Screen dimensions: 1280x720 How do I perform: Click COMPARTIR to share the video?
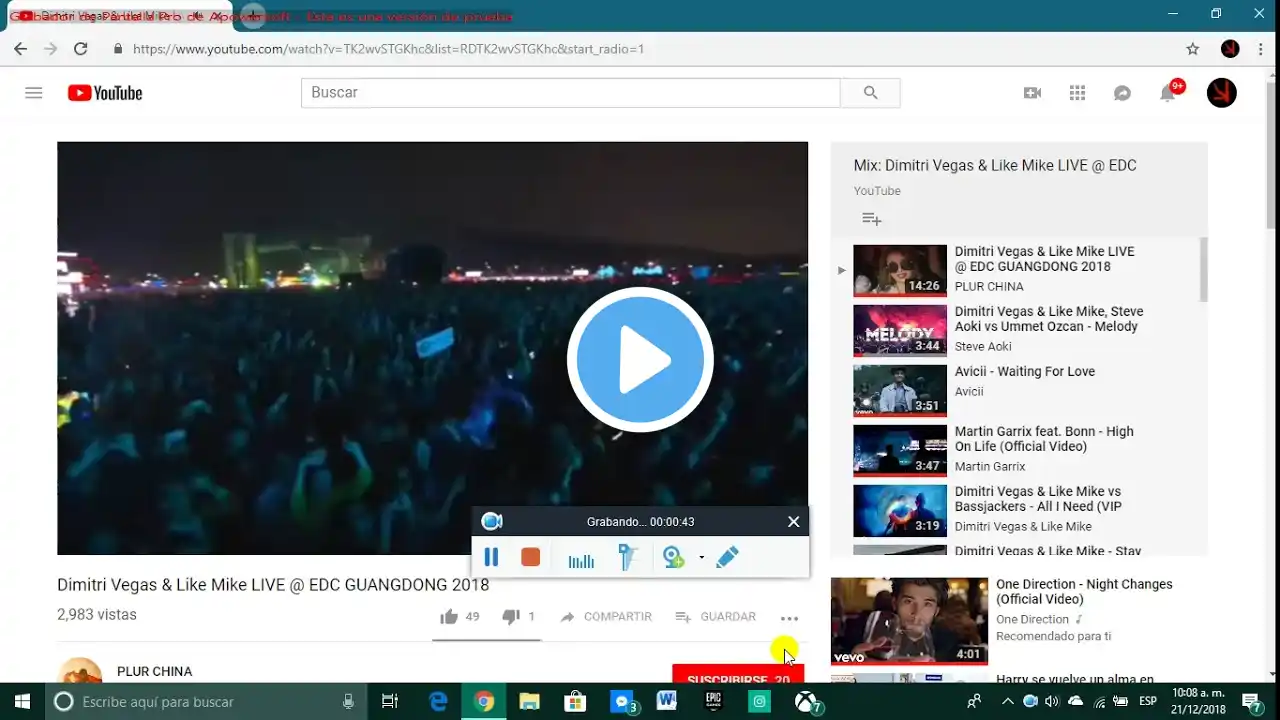[606, 617]
